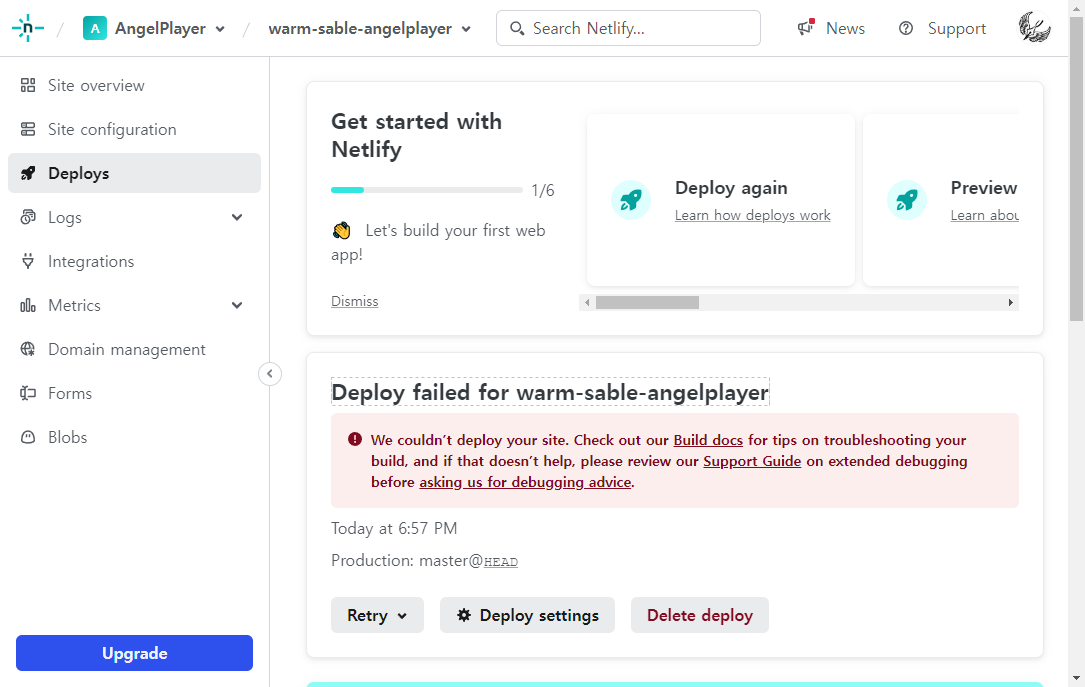The width and height of the screenshot is (1085, 687).
Task: Click the Upgrade button
Action: tap(134, 653)
